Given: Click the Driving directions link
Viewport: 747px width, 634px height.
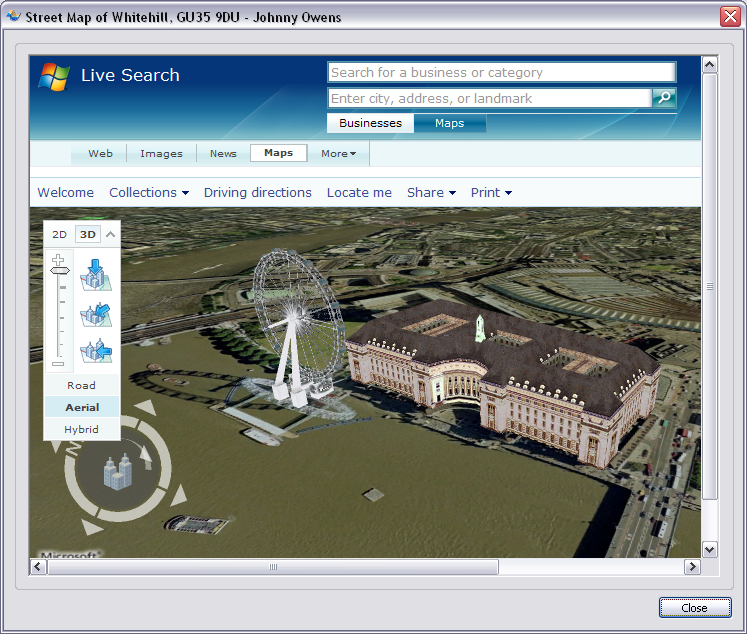Looking at the screenshot, I should pyautogui.click(x=258, y=193).
